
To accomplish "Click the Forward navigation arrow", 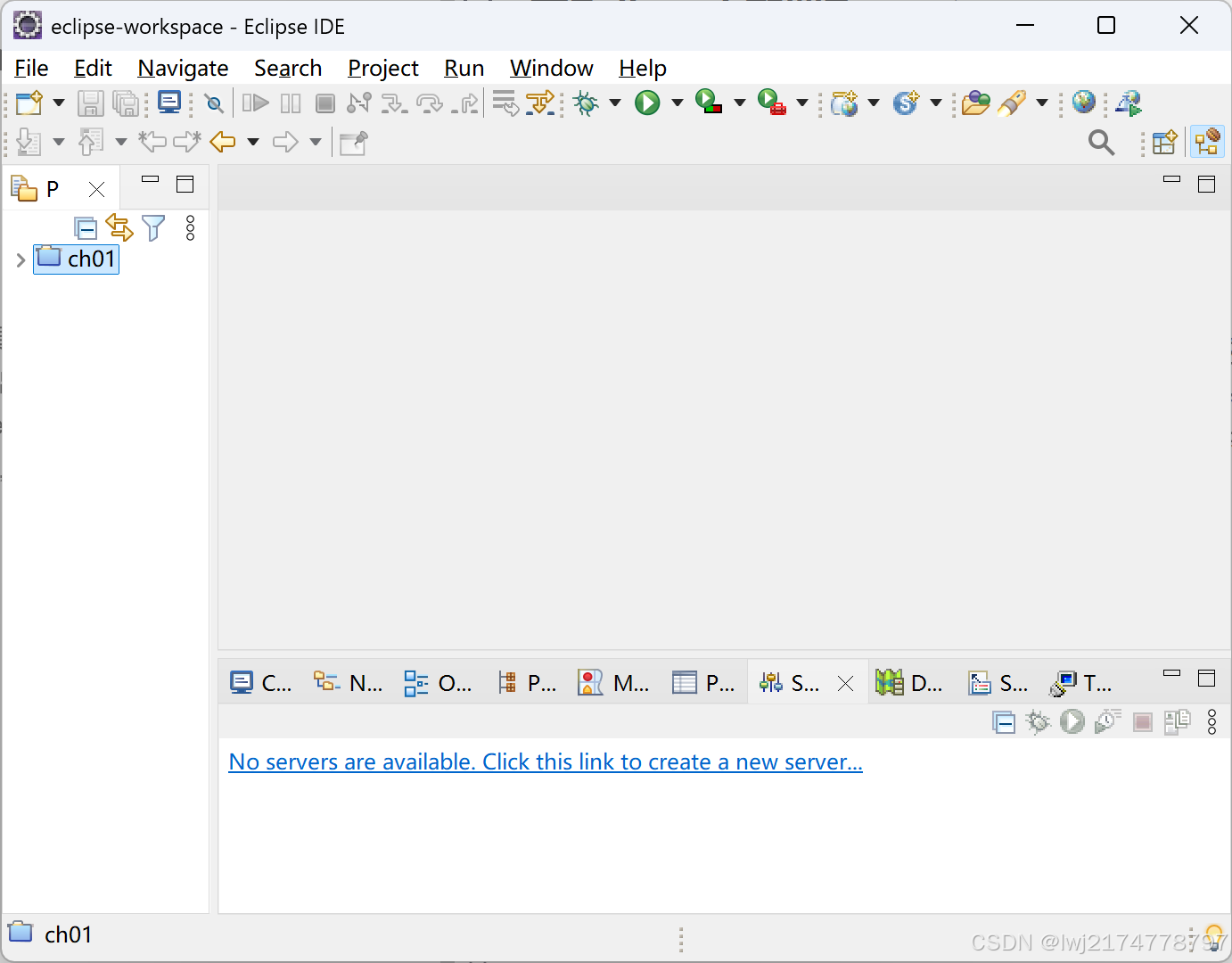I will click(285, 142).
